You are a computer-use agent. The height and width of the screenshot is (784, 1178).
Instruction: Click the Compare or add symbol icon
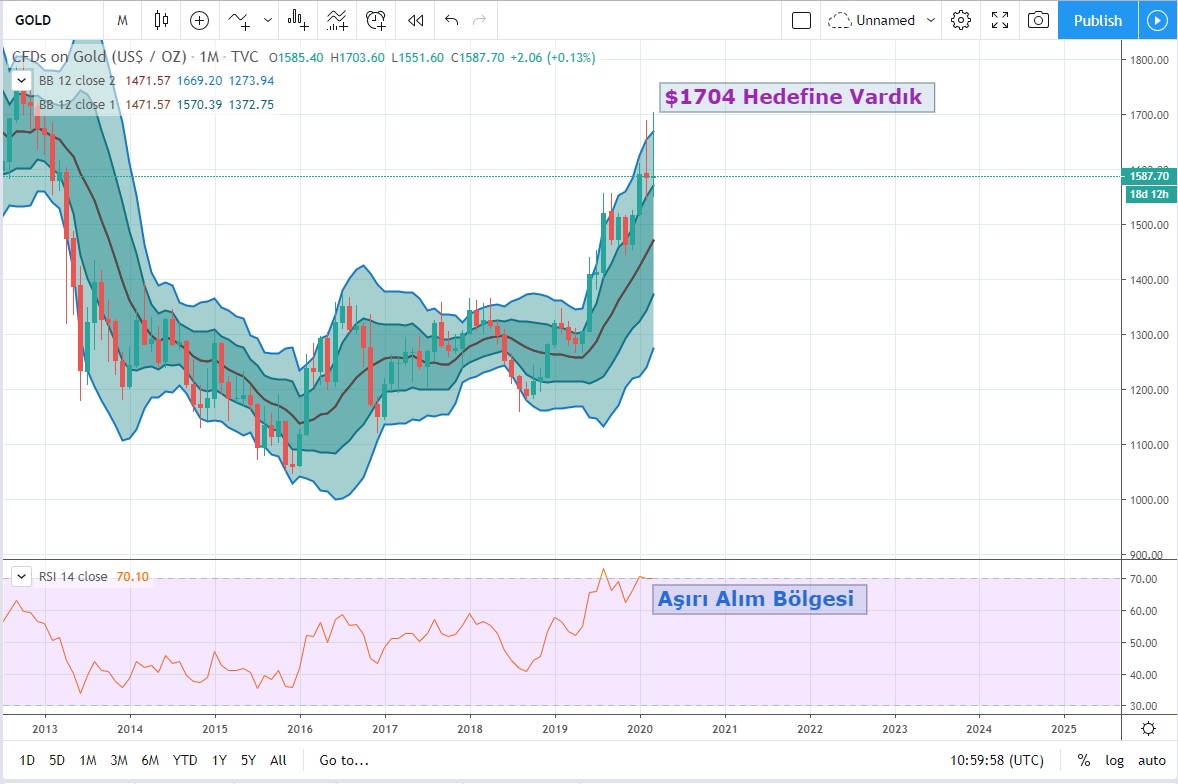199,20
